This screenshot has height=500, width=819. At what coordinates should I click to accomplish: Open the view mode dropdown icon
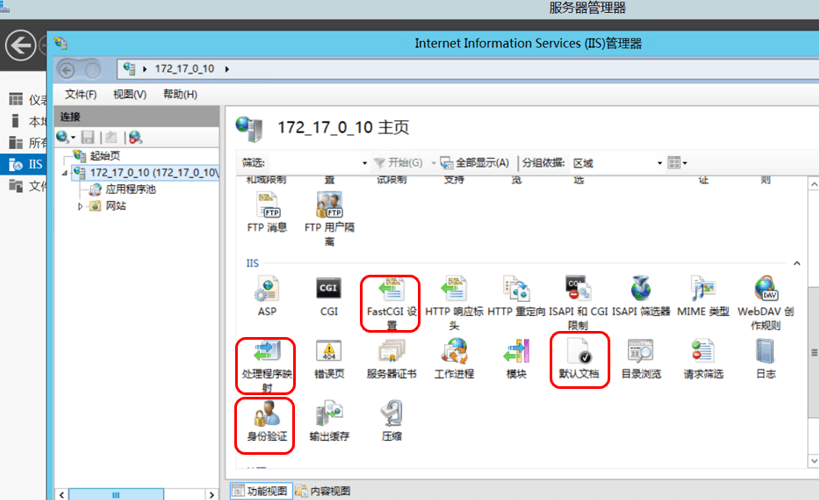pyautogui.click(x=677, y=163)
